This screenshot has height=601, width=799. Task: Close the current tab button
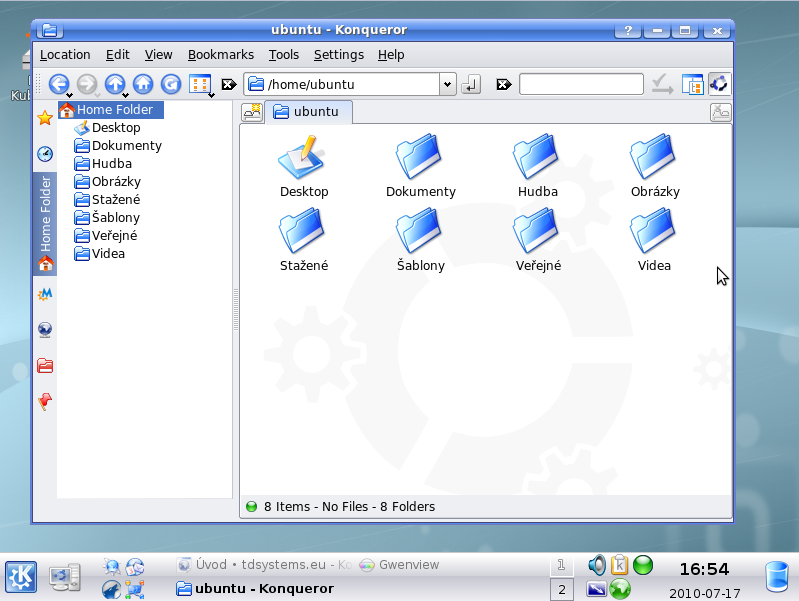[721, 112]
